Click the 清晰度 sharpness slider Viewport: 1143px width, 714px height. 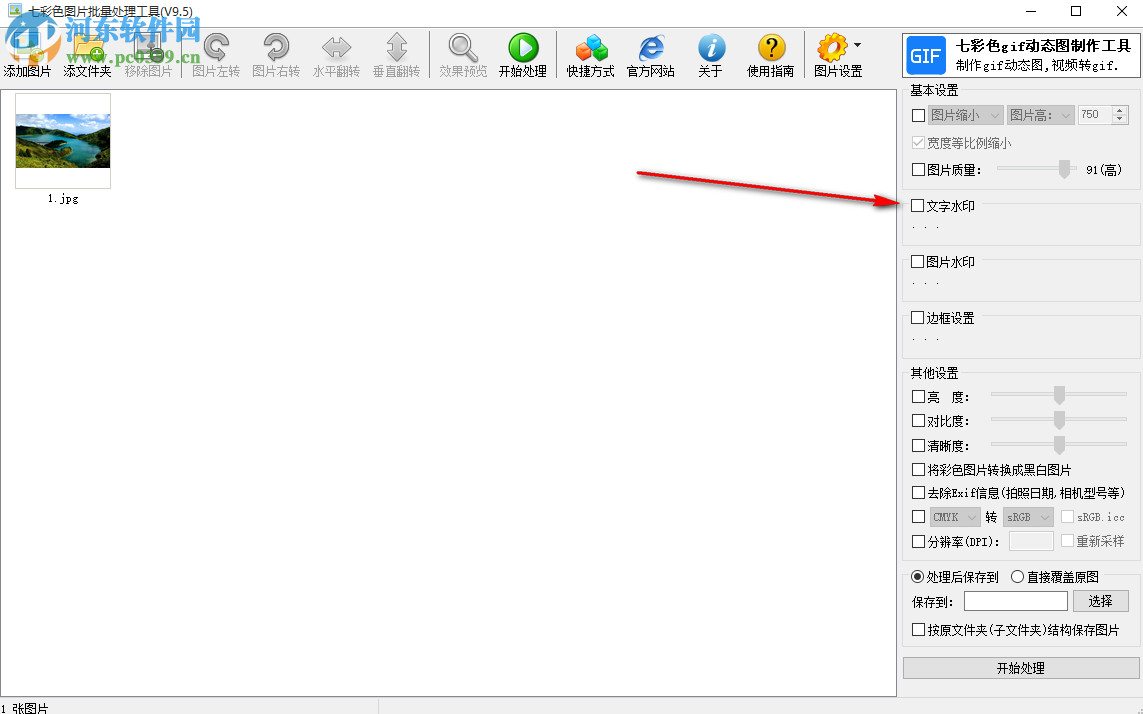coord(1058,445)
